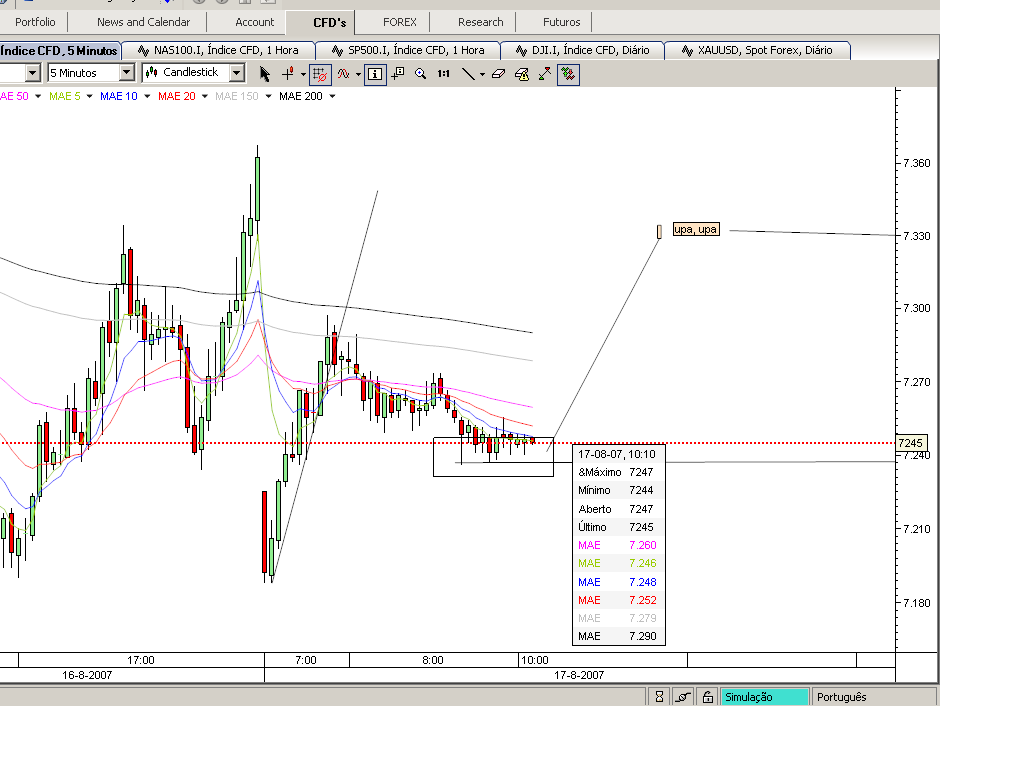Switch to the FOREX tab
Viewport: 1024px width, 768px height.
400,22
